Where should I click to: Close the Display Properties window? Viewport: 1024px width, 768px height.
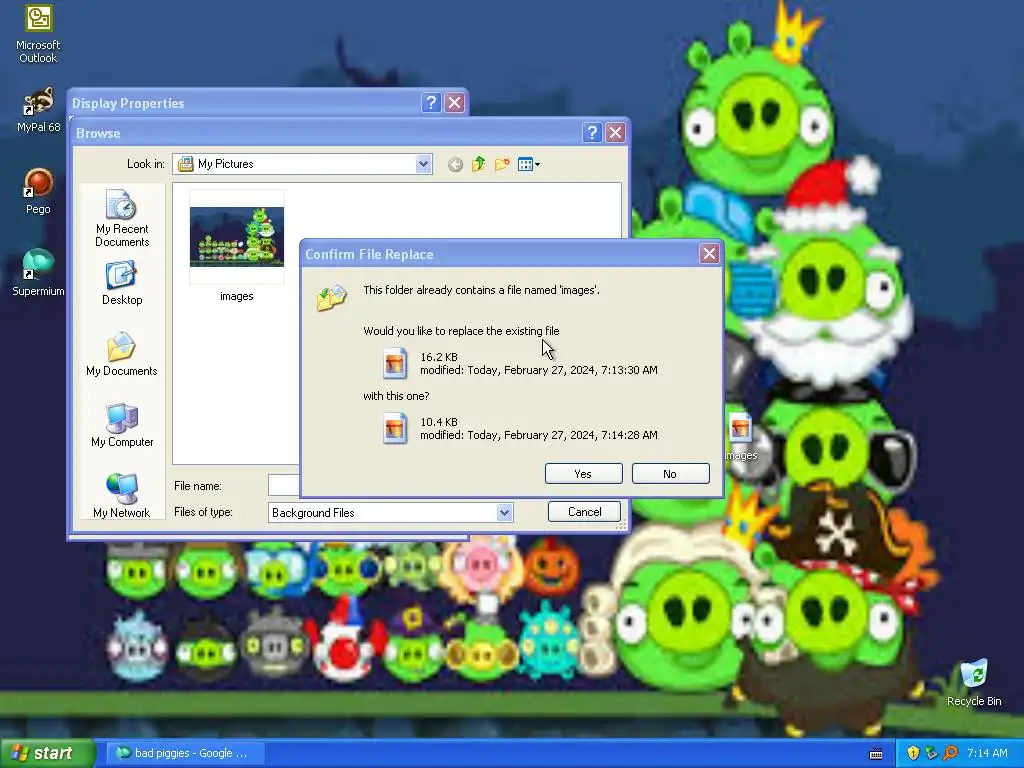coord(455,103)
